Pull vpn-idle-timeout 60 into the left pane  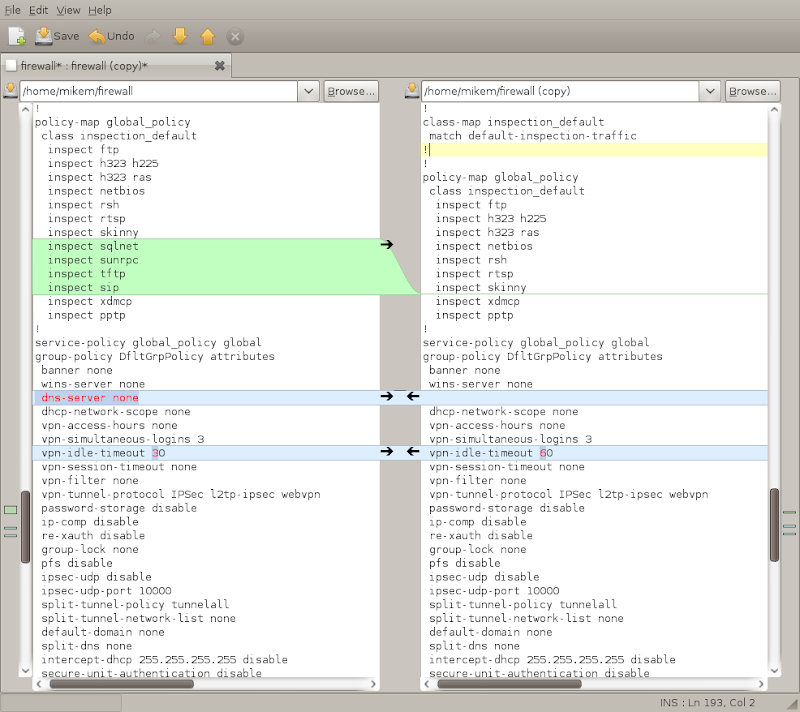412,452
